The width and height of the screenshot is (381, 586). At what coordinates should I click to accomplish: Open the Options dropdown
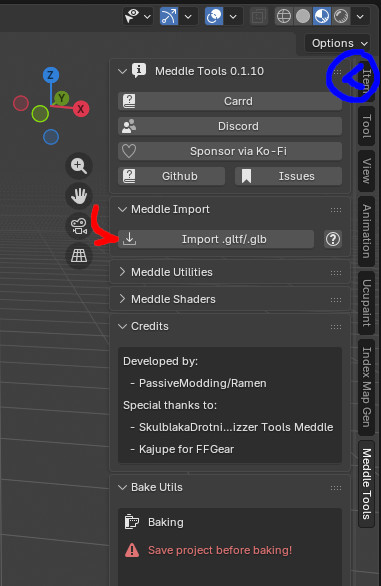(337, 43)
